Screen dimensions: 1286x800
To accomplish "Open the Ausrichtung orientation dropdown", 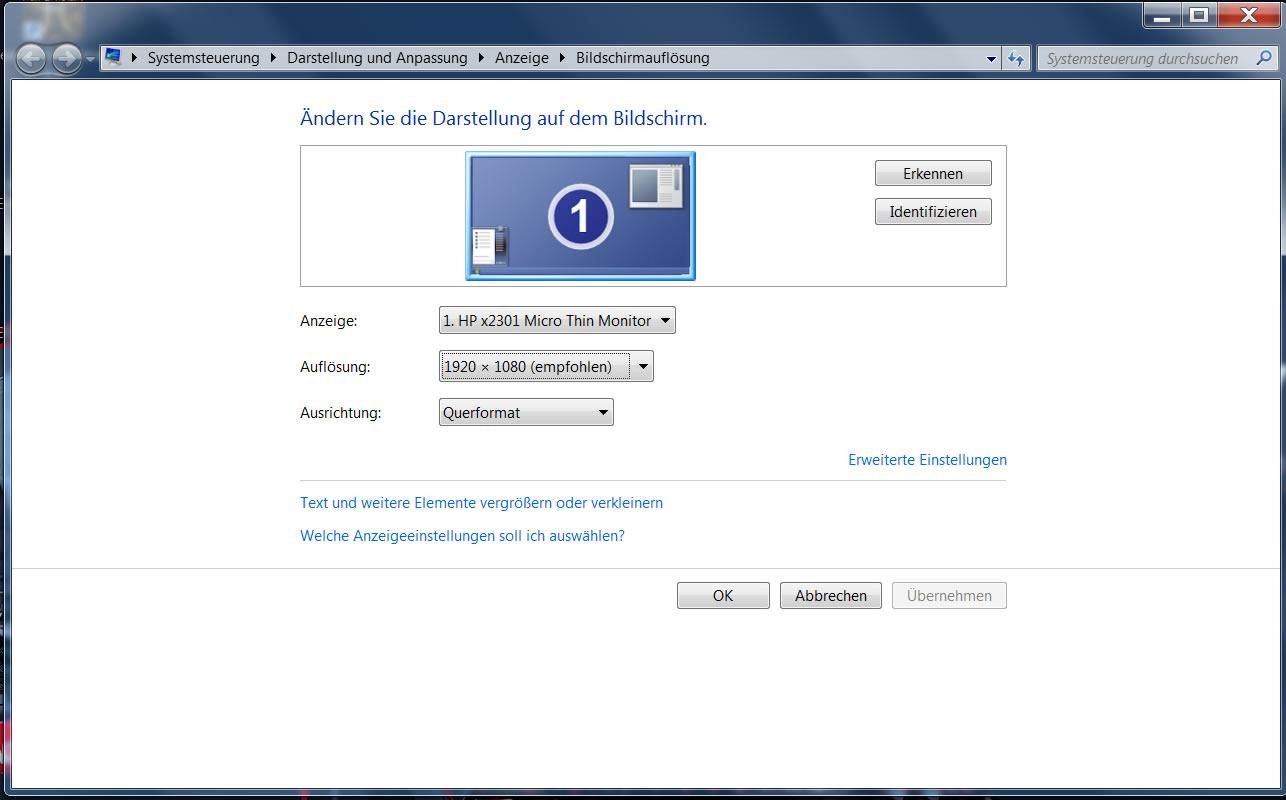I will (526, 412).
